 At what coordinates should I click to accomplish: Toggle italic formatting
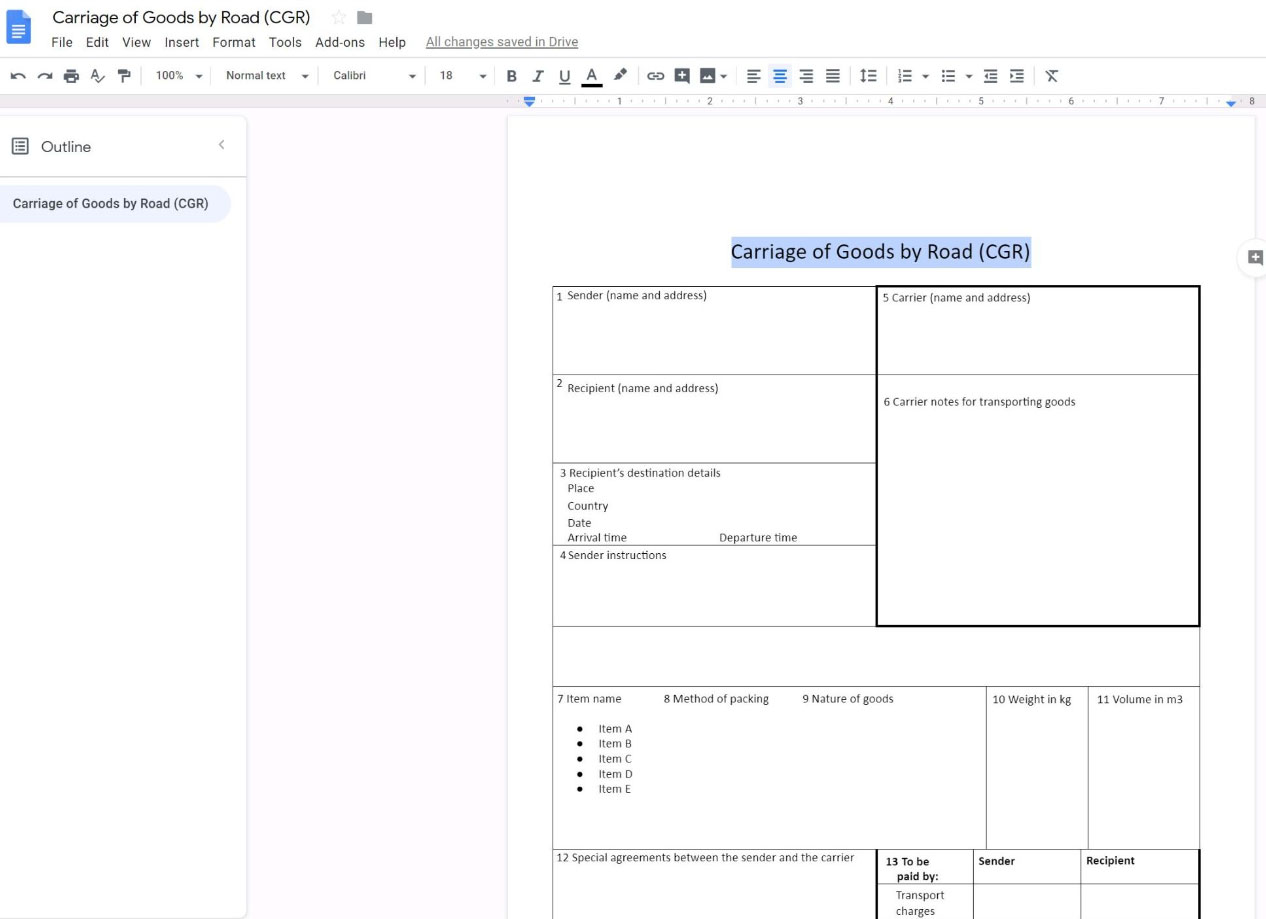coord(537,76)
